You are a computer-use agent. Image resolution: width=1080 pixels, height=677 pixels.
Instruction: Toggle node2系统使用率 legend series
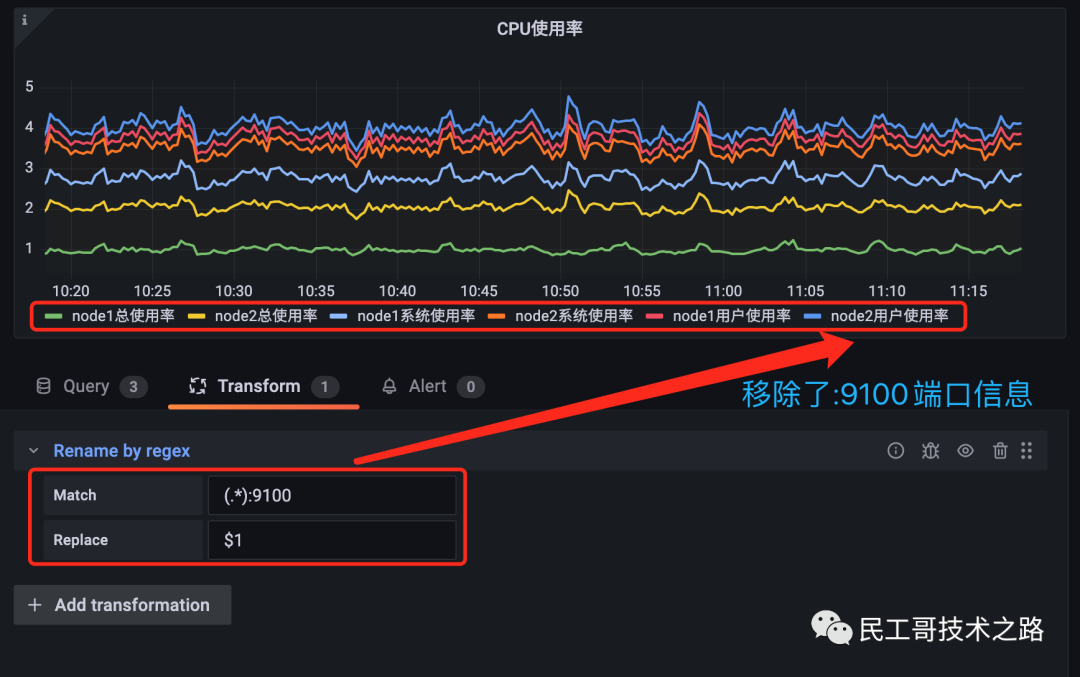coord(574,316)
